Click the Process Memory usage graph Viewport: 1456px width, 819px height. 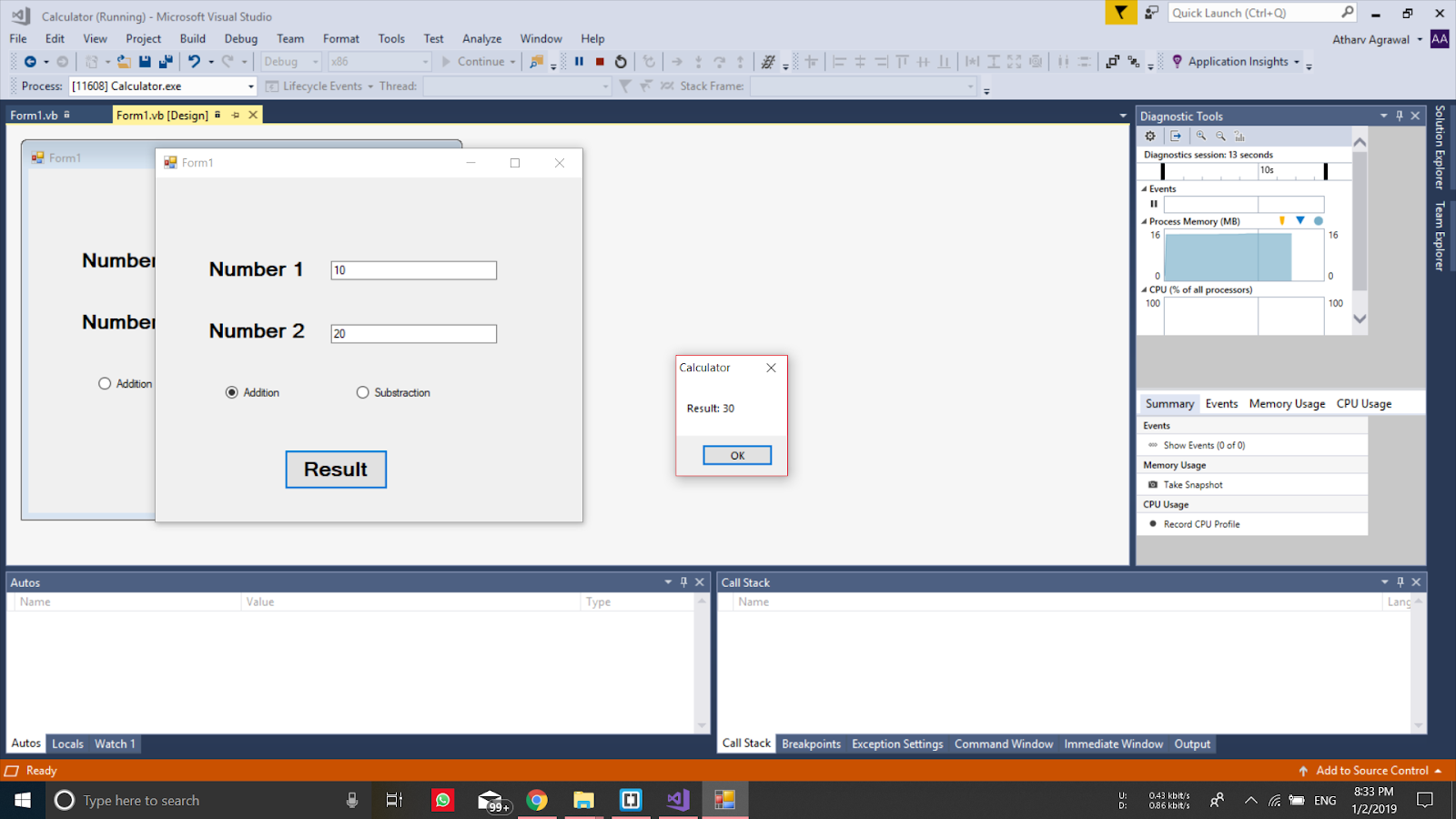pyautogui.click(x=1228, y=256)
